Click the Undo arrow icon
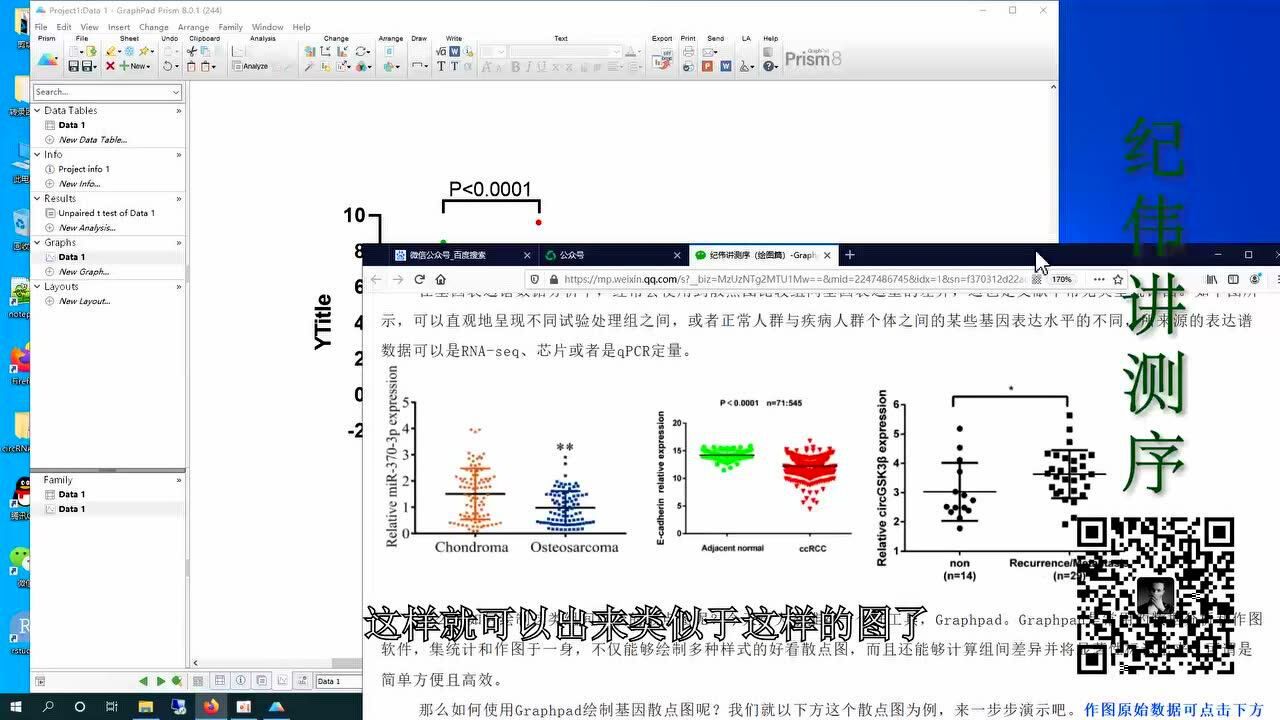The height and width of the screenshot is (720, 1280). click(167, 66)
